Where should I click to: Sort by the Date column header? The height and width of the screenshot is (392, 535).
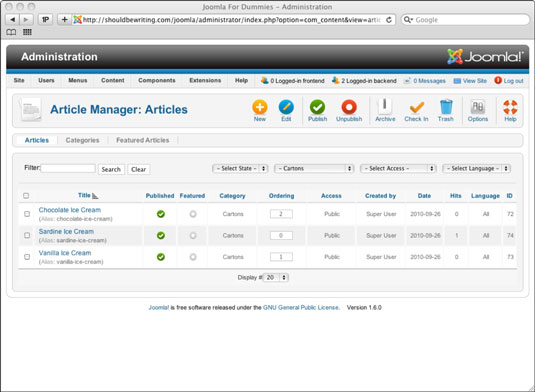(424, 196)
